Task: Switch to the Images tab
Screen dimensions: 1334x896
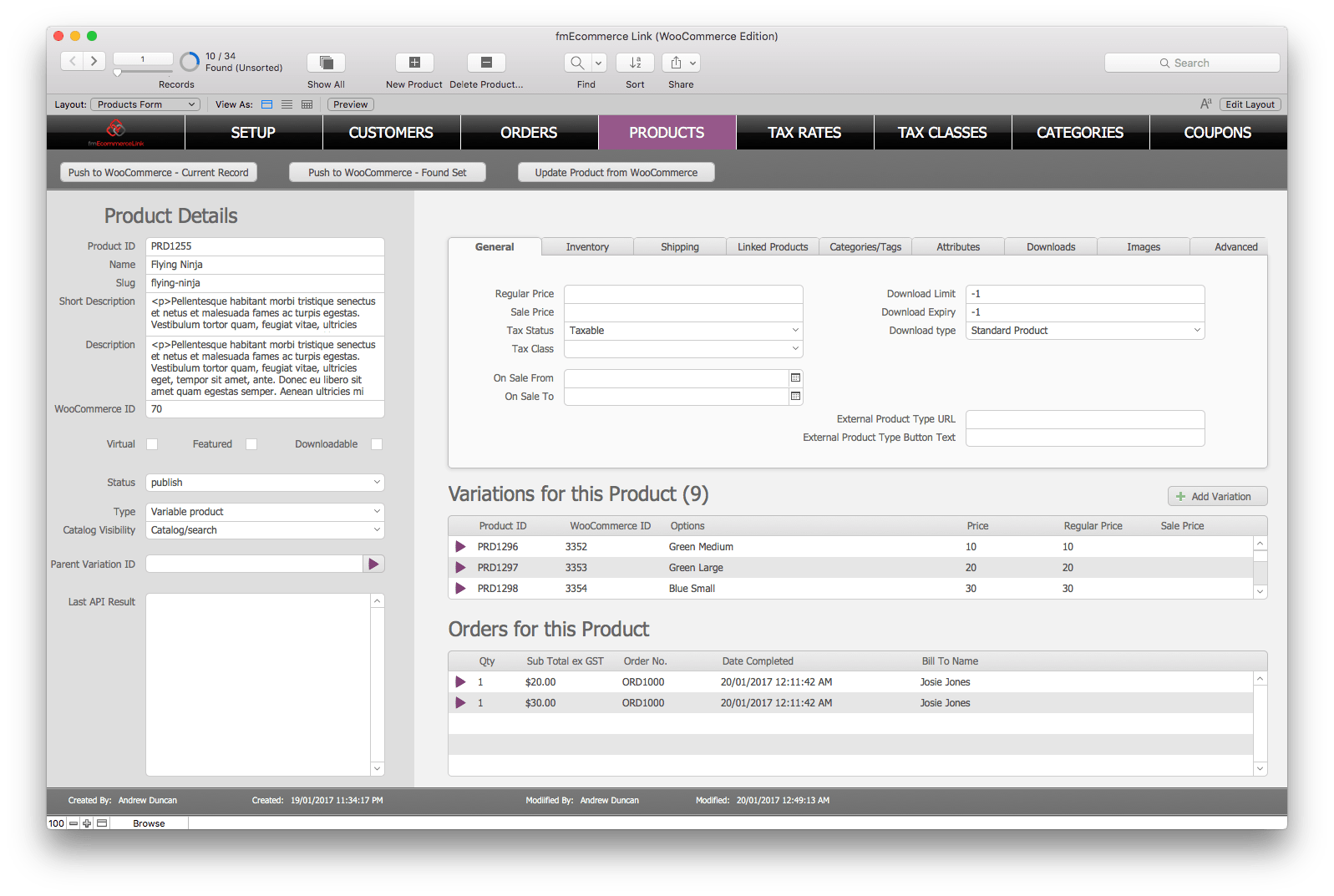Action: coord(1144,247)
